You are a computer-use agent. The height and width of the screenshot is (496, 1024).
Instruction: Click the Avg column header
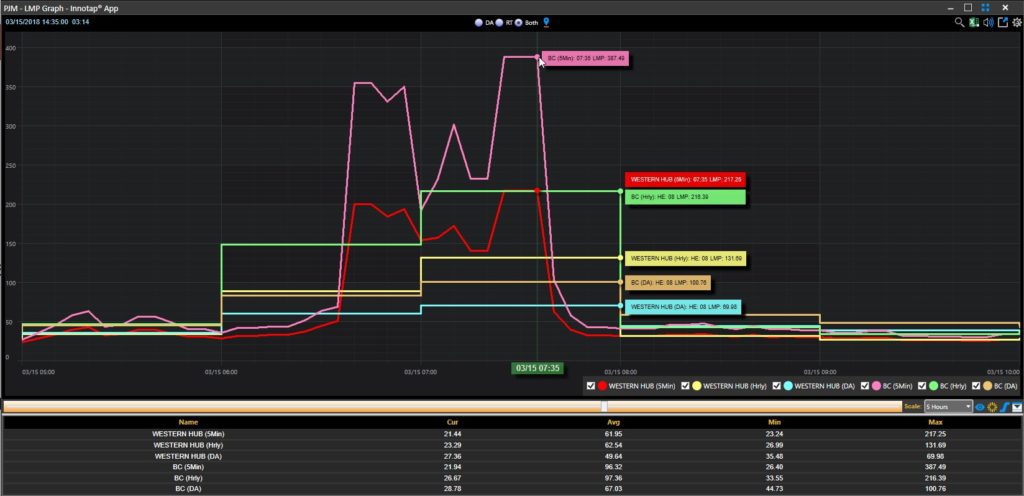[613, 422]
